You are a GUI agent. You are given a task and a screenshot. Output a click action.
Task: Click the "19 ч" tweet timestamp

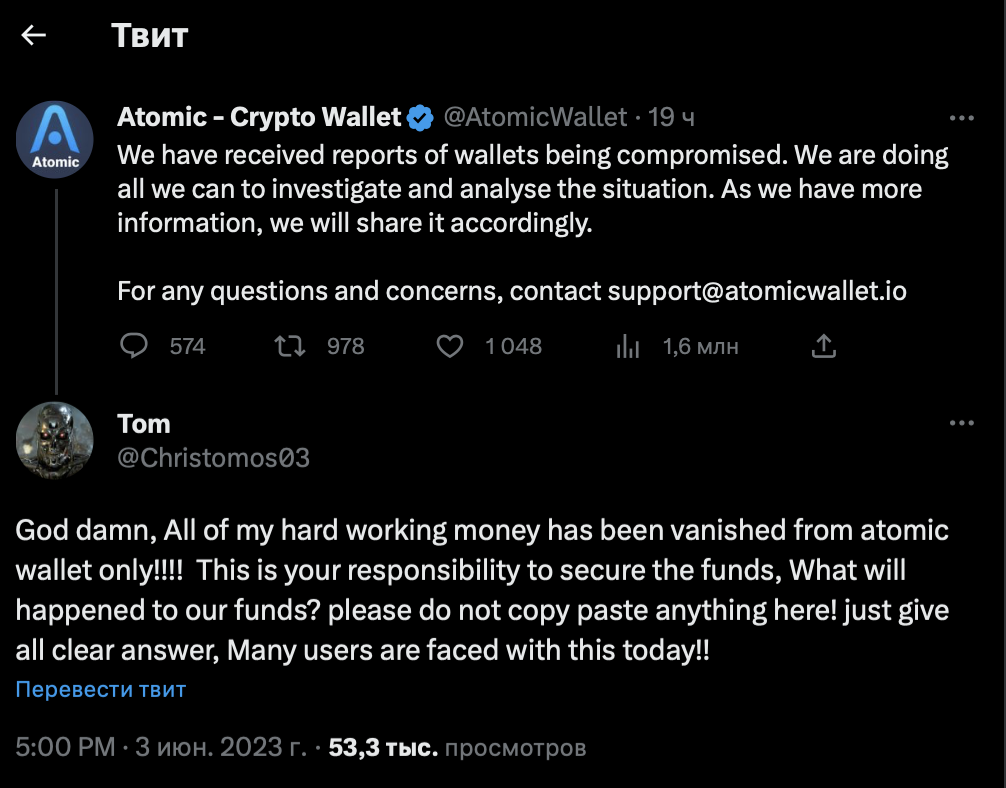(671, 118)
